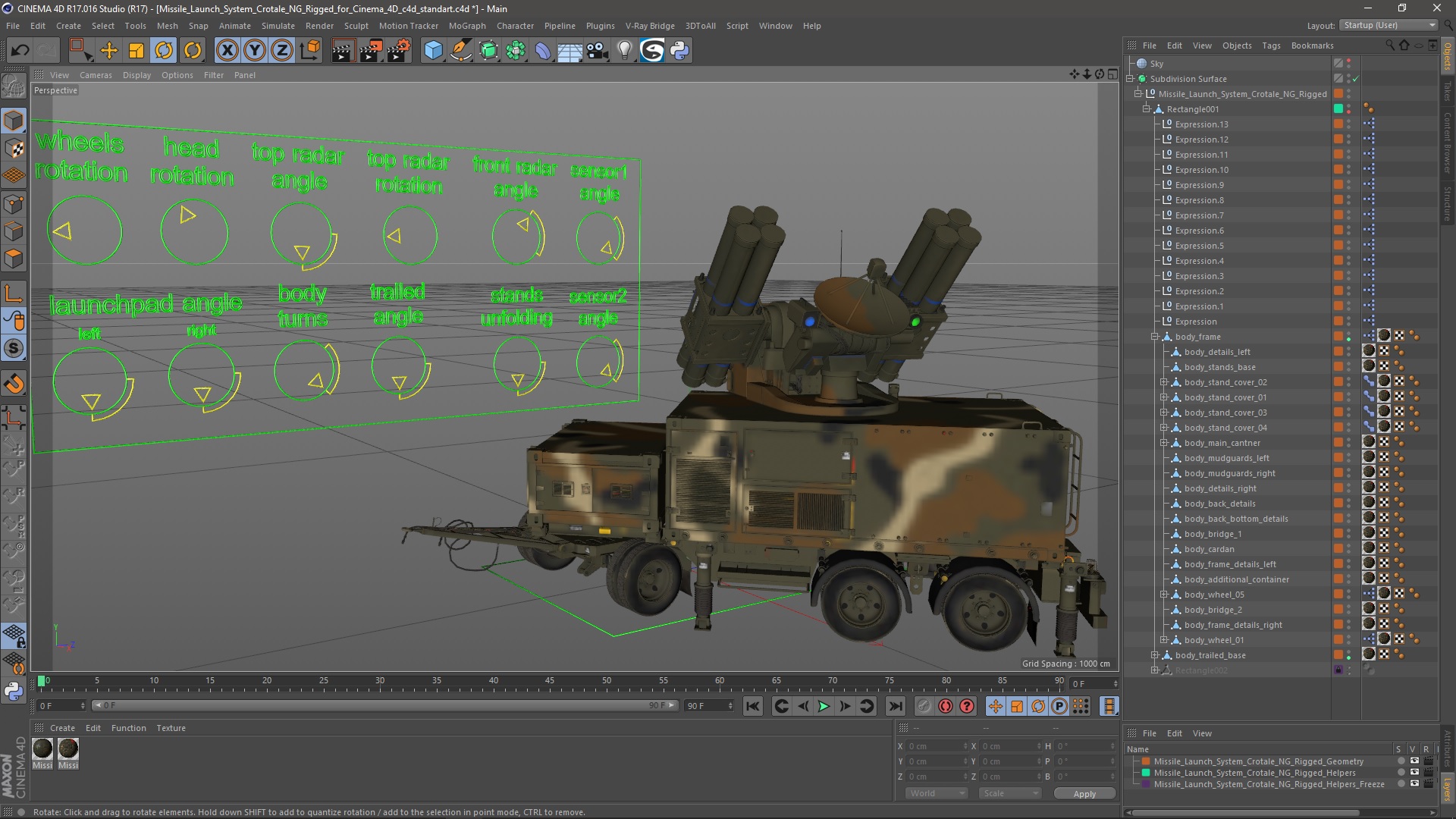
Task: Select Texture mode icon in left sidebar
Action: pos(14,149)
